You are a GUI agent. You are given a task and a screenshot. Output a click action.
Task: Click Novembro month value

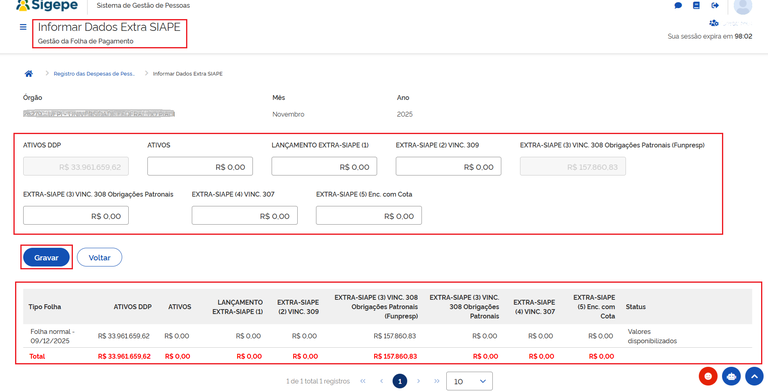coord(288,114)
